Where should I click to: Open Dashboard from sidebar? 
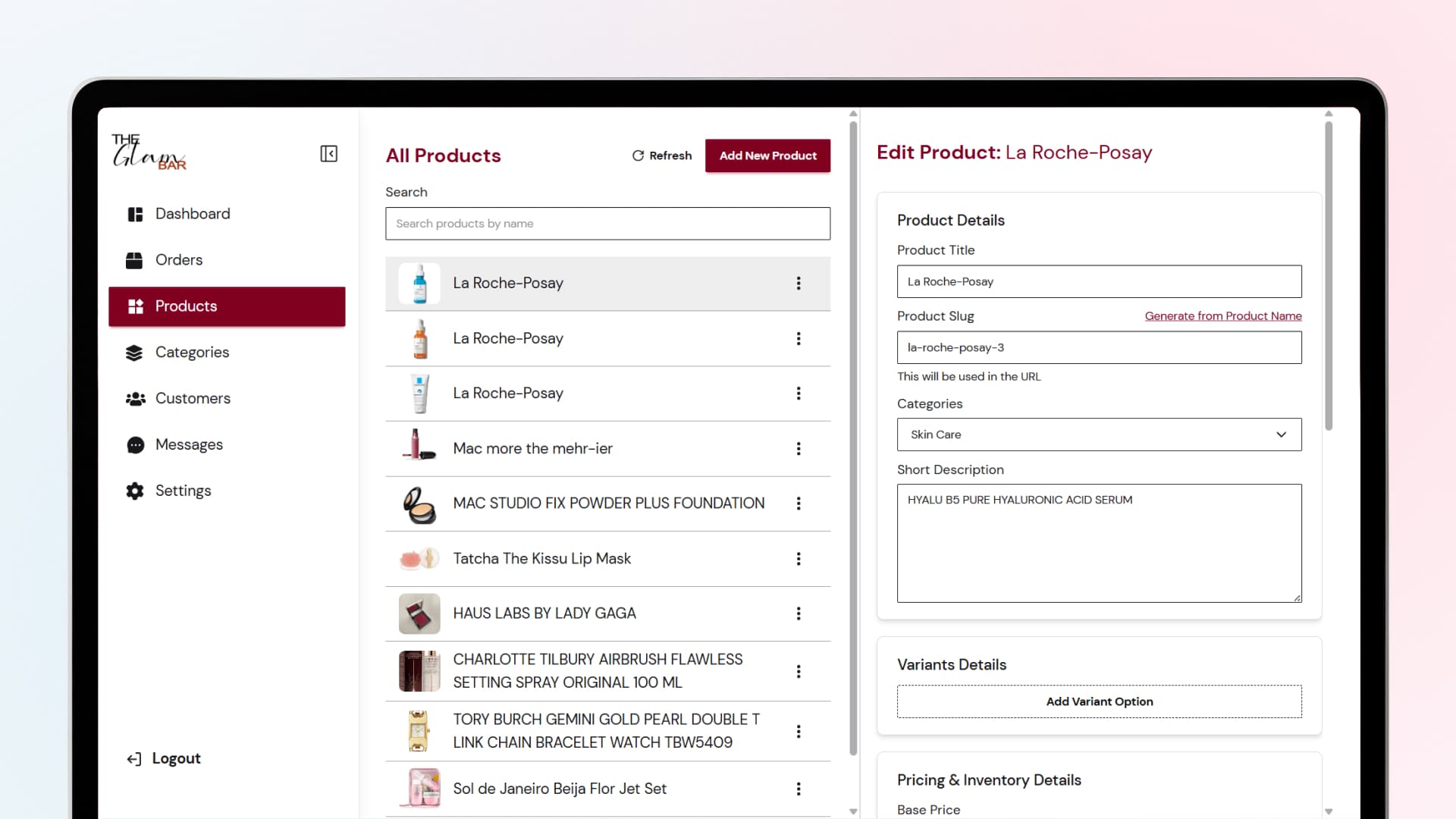[x=192, y=214]
